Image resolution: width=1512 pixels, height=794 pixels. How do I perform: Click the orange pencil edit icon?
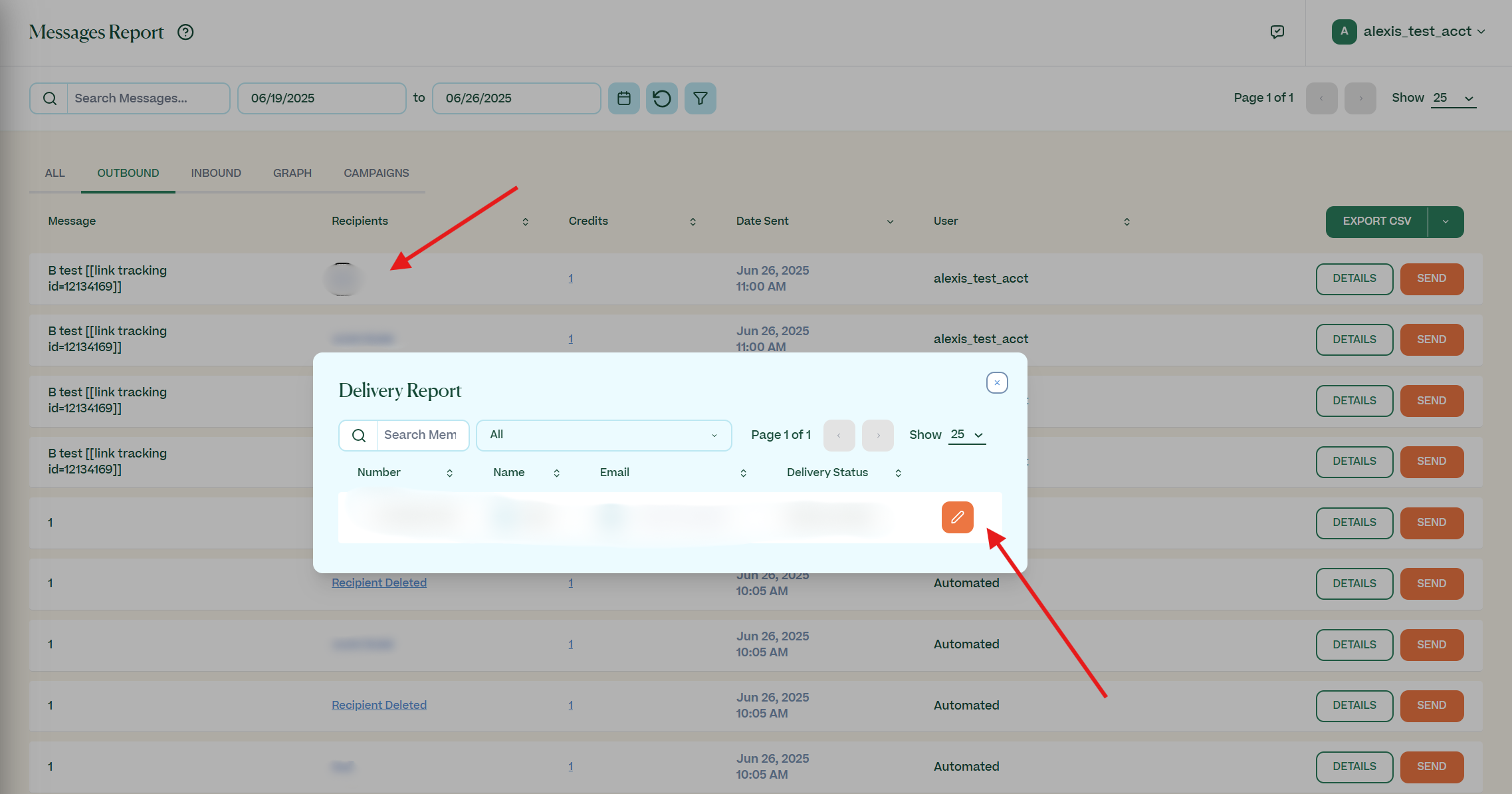[957, 517]
